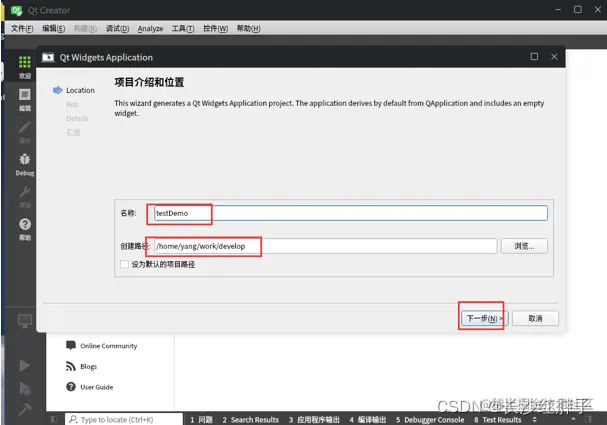Click the wizard dialog title icon
607x425 pixels.
(x=48, y=57)
